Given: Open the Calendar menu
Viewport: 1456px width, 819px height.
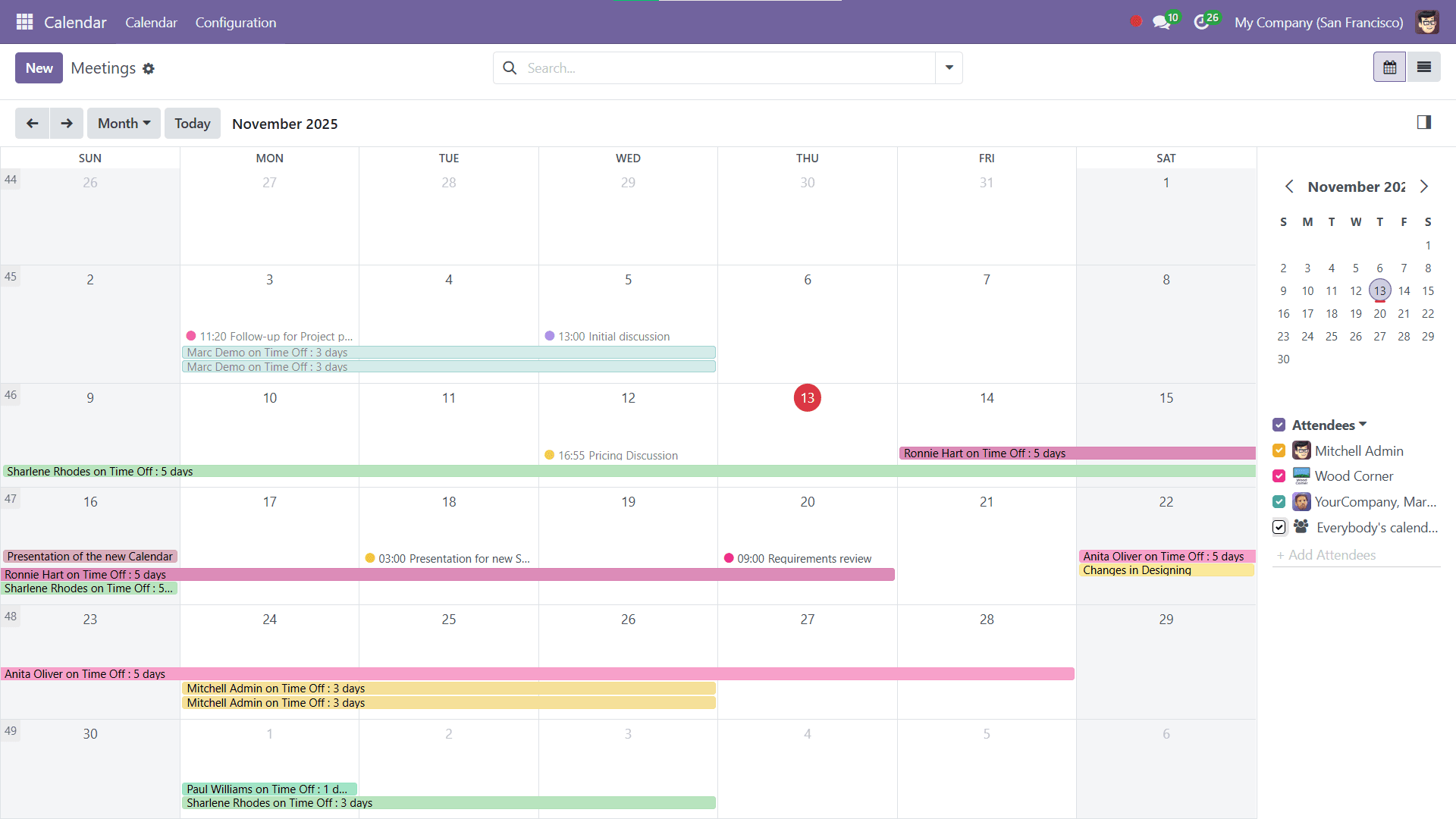Looking at the screenshot, I should (x=151, y=22).
